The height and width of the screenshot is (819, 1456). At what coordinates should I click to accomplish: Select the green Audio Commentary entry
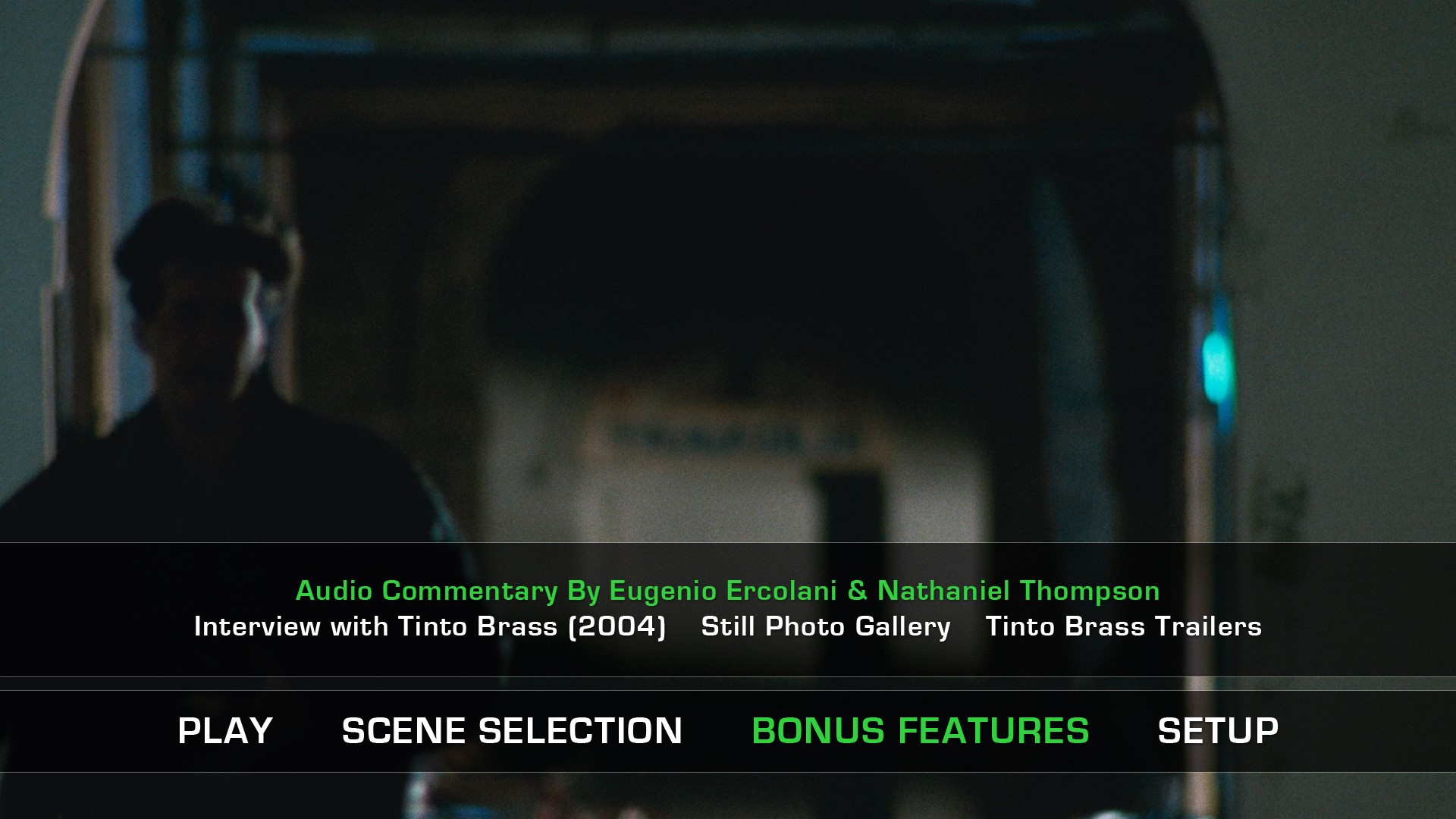pos(727,591)
